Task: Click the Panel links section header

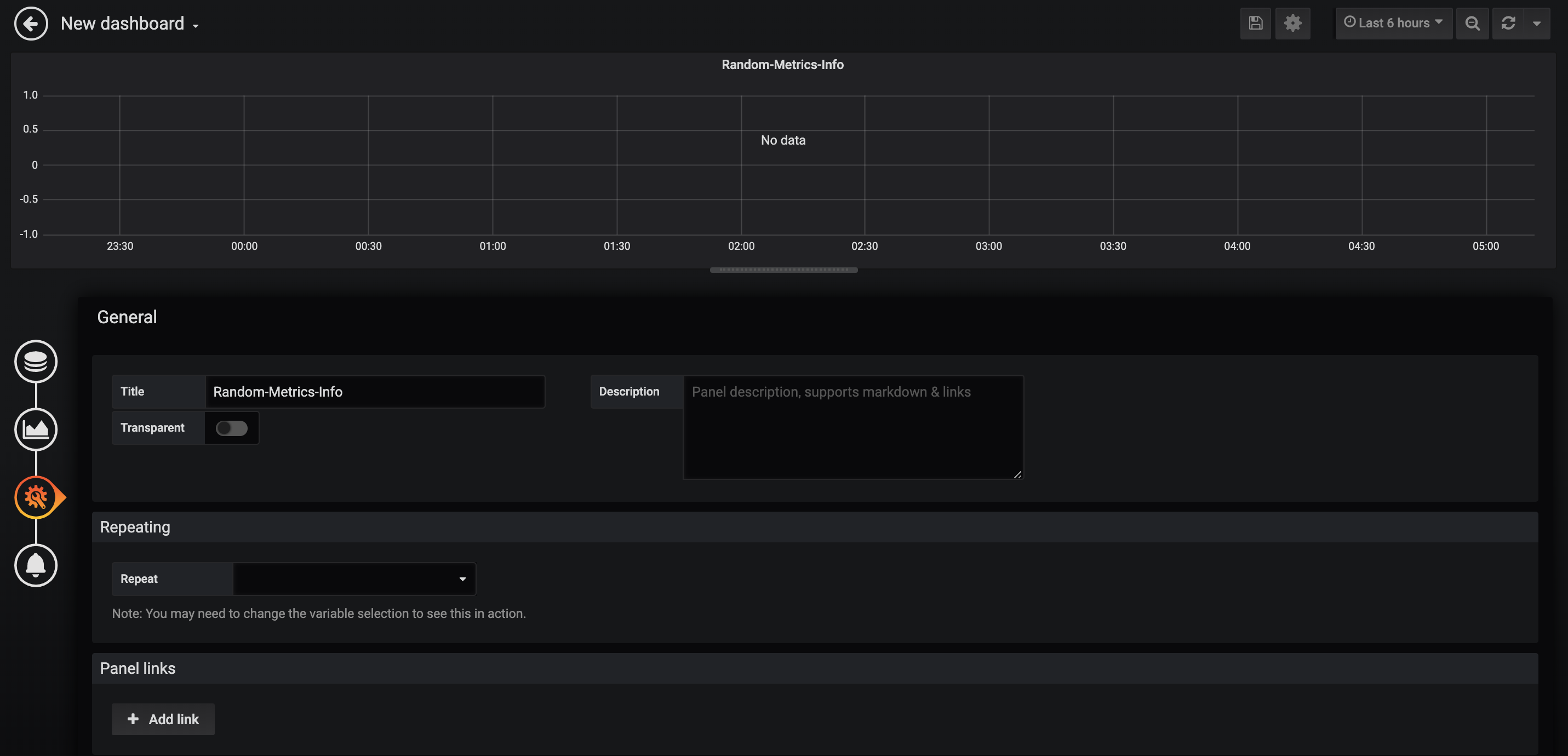Action: [138, 668]
